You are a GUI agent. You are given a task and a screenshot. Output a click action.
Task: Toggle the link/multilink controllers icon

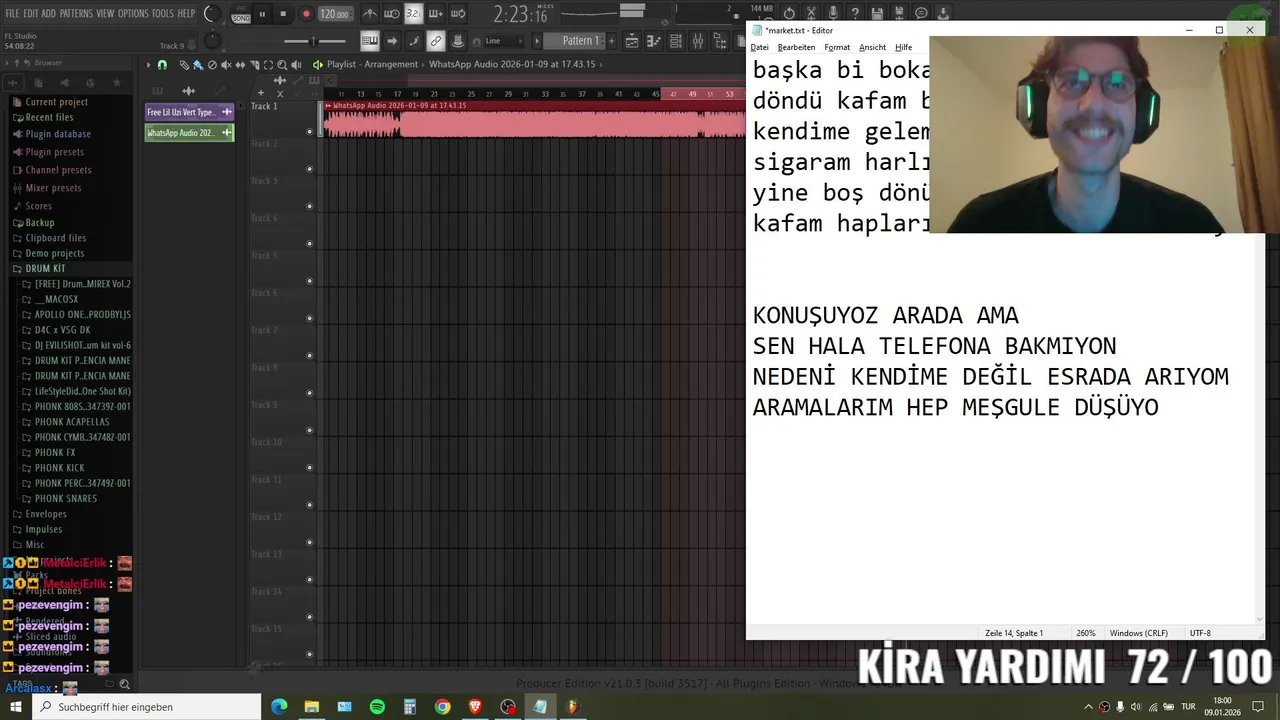(x=435, y=41)
